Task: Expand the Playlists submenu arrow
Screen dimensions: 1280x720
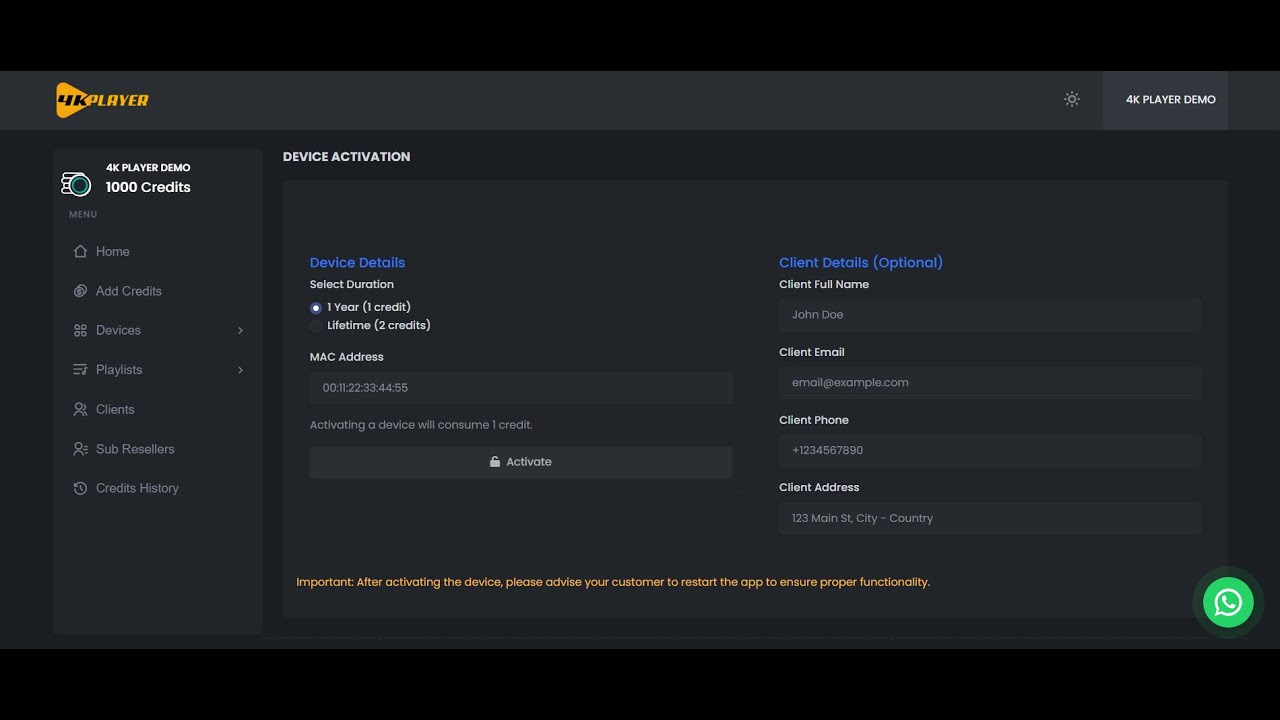Action: (240, 370)
